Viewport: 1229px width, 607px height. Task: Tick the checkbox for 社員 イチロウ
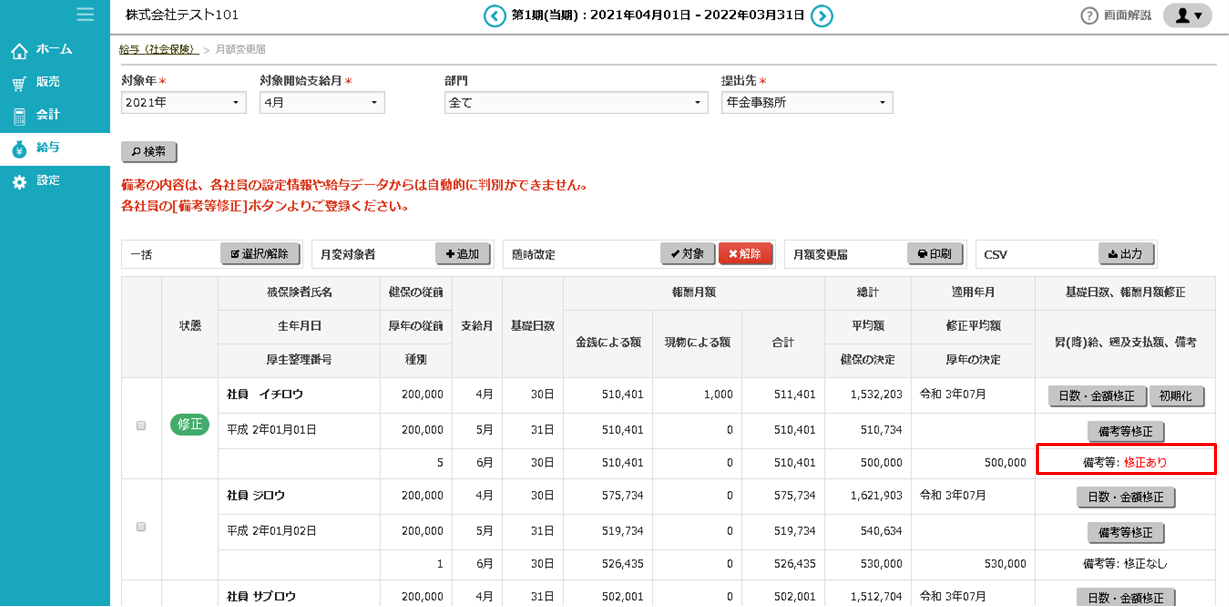pyautogui.click(x=141, y=425)
